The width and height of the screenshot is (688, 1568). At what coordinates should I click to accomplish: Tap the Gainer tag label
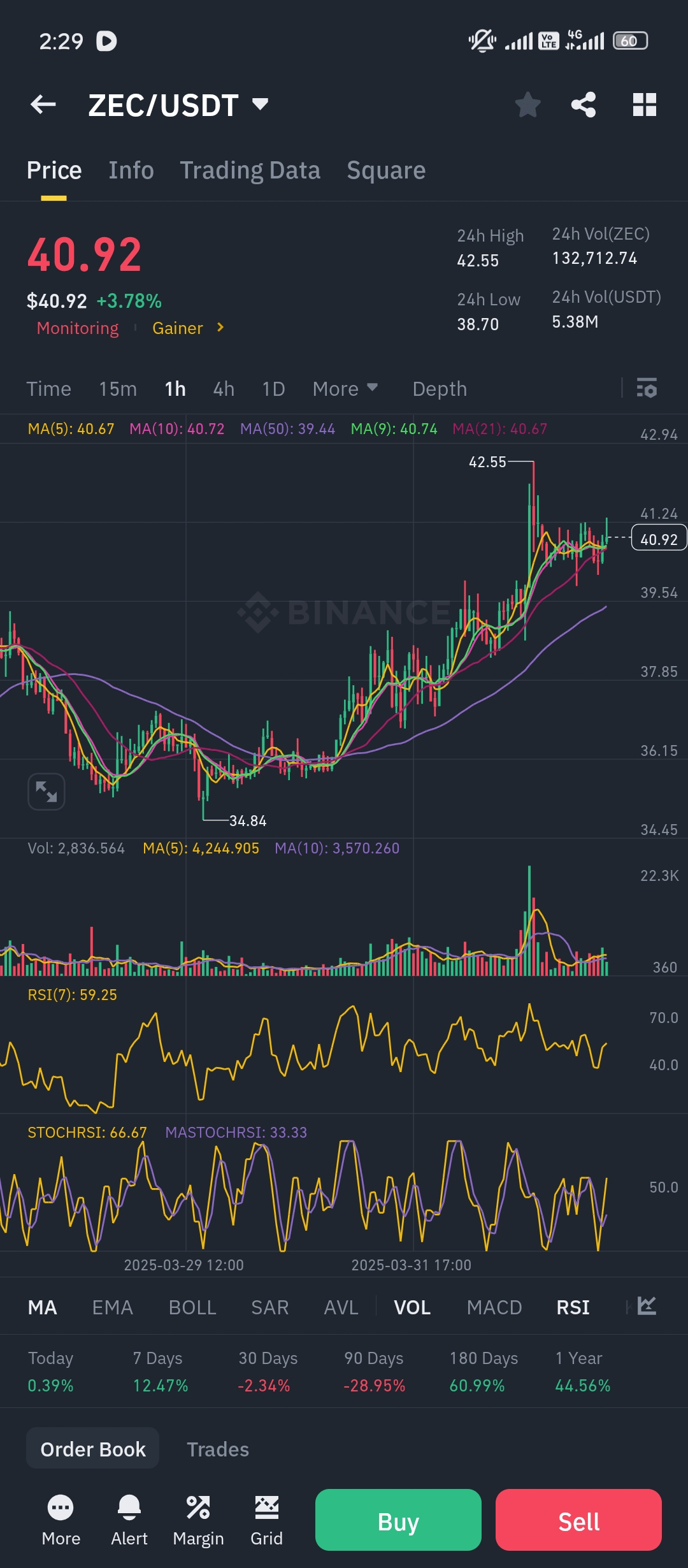[178, 328]
